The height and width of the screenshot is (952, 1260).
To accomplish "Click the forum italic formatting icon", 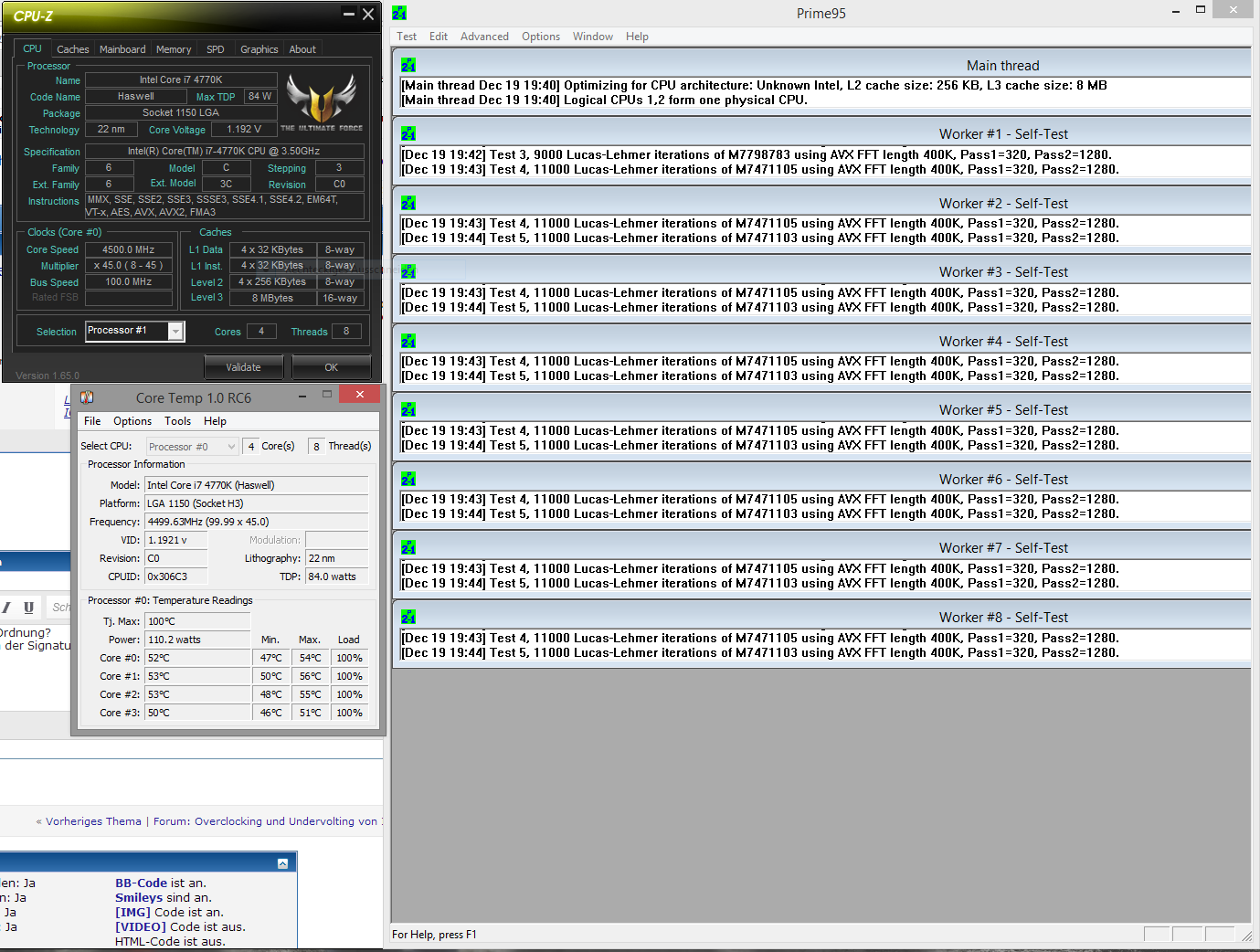I will [6, 607].
